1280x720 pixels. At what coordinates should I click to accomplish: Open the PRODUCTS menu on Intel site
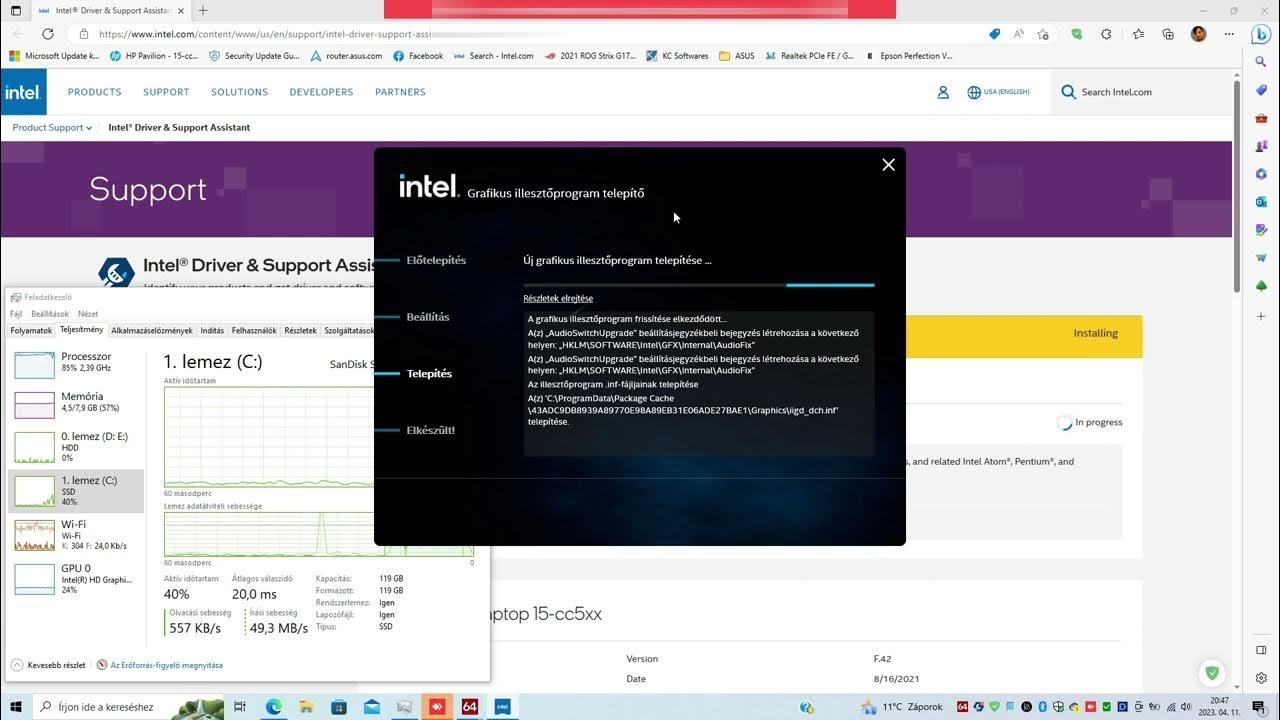(95, 92)
